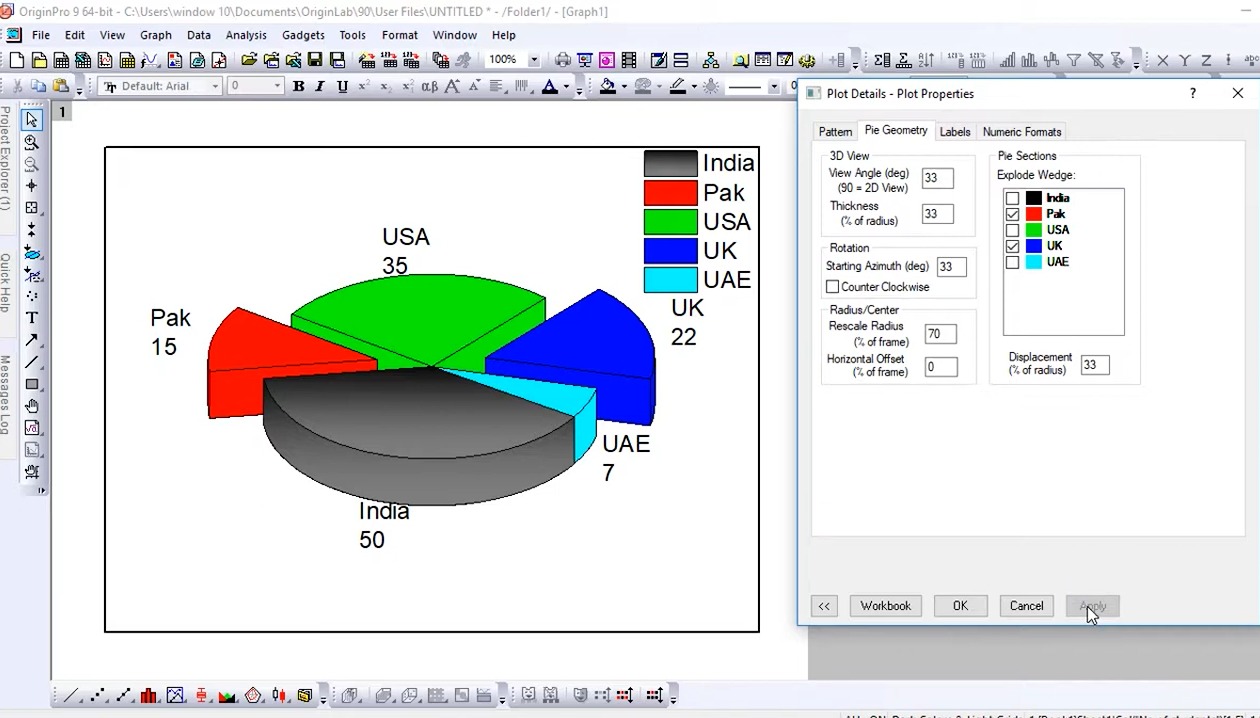Check UAE explode wedge checkbox
This screenshot has width=1260, height=718.
click(x=1012, y=262)
